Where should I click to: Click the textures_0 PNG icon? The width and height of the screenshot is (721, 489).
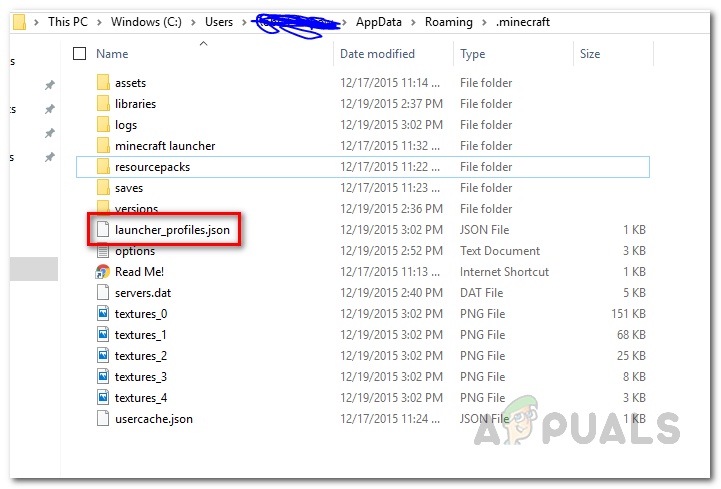click(x=103, y=314)
